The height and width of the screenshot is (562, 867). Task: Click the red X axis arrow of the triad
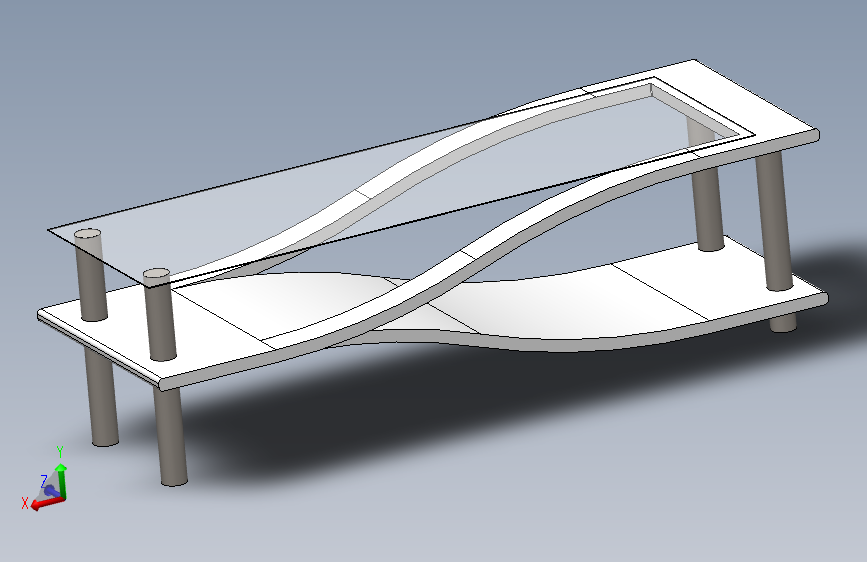click(x=46, y=502)
